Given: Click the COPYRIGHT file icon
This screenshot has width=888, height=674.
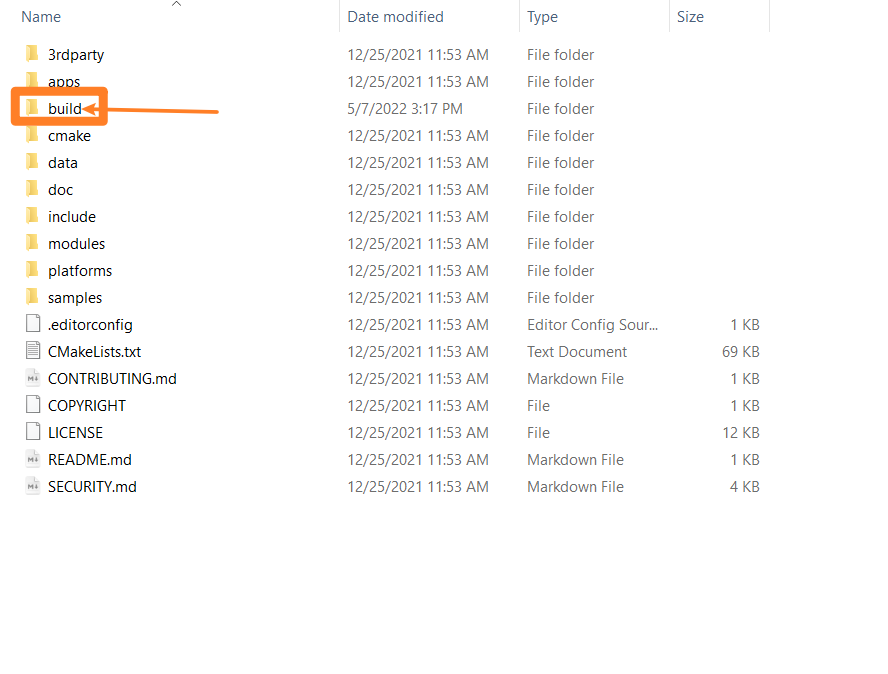Looking at the screenshot, I should point(33,404).
